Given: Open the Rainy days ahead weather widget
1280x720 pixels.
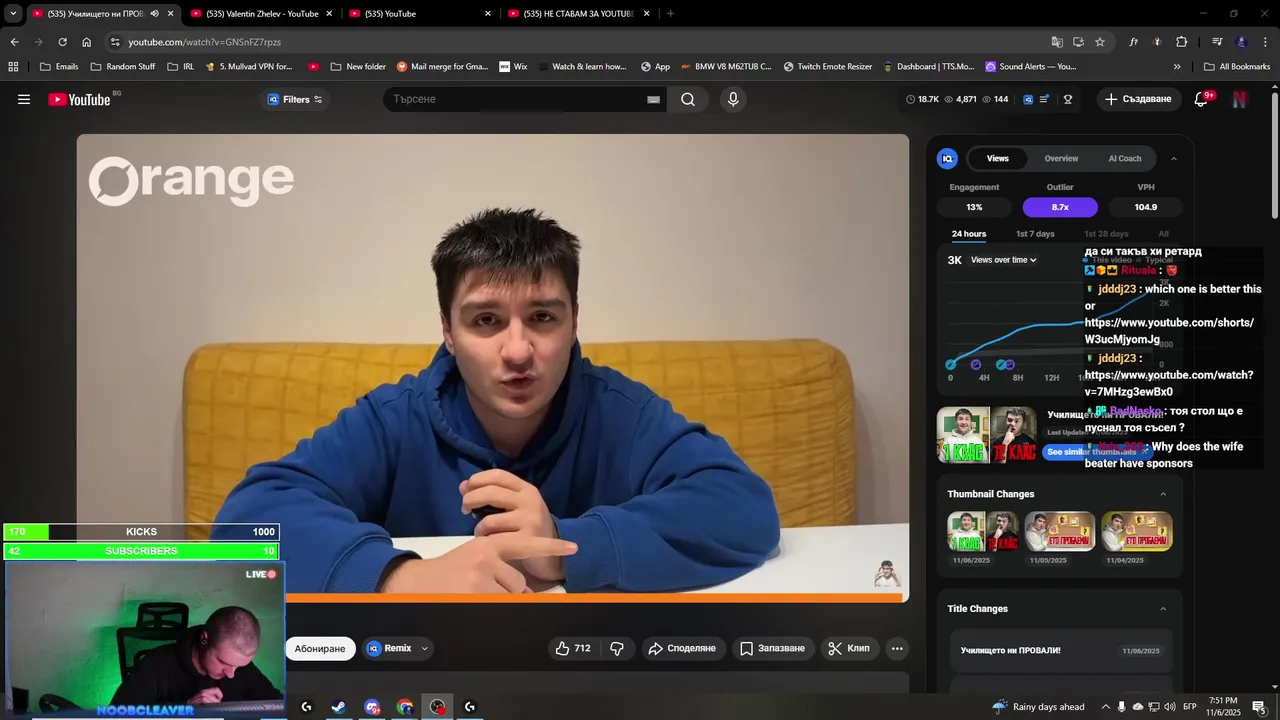Looking at the screenshot, I should 1038,707.
